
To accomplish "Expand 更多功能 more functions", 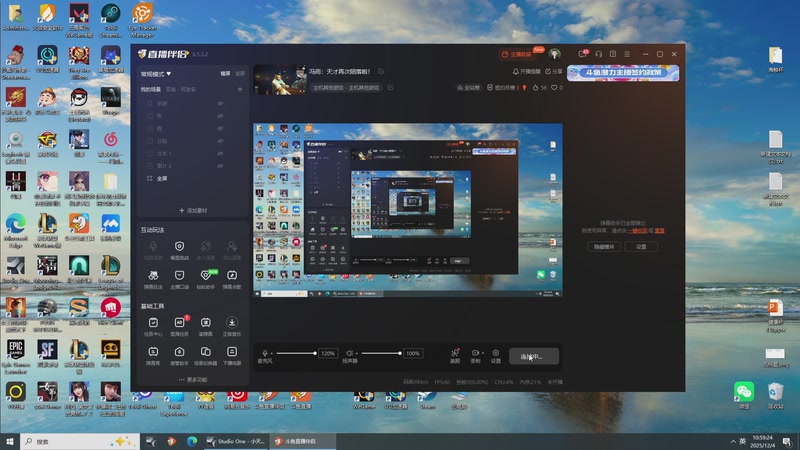I will (193, 380).
